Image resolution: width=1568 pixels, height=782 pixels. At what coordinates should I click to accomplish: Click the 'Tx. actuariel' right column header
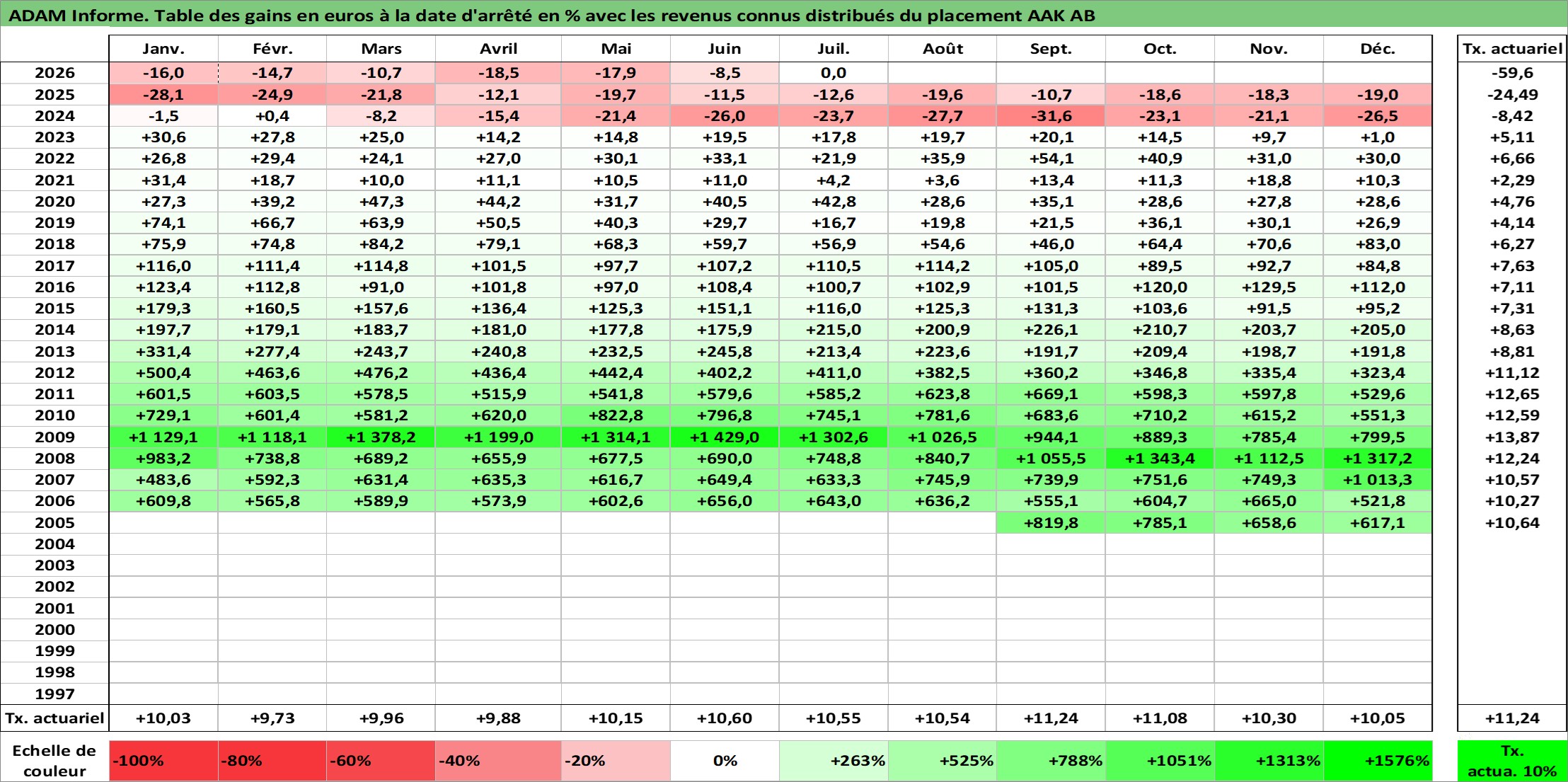coord(1512,49)
